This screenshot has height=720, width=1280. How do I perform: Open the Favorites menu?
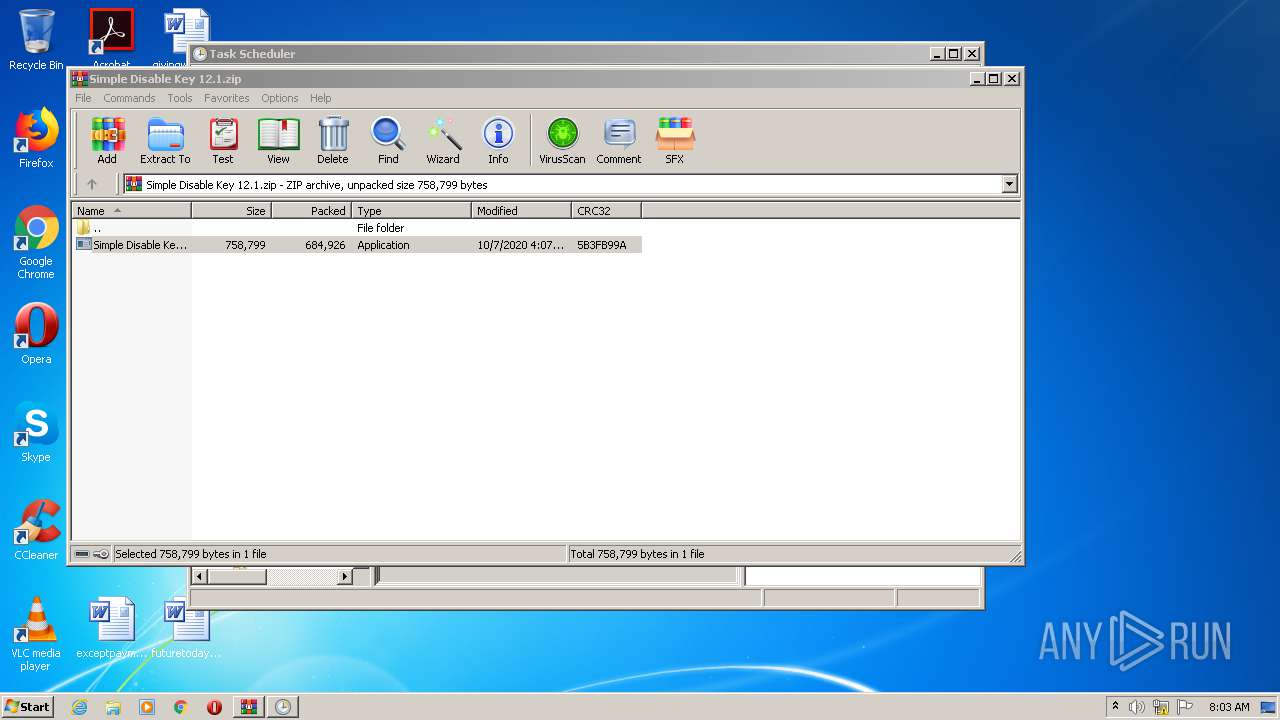point(227,98)
